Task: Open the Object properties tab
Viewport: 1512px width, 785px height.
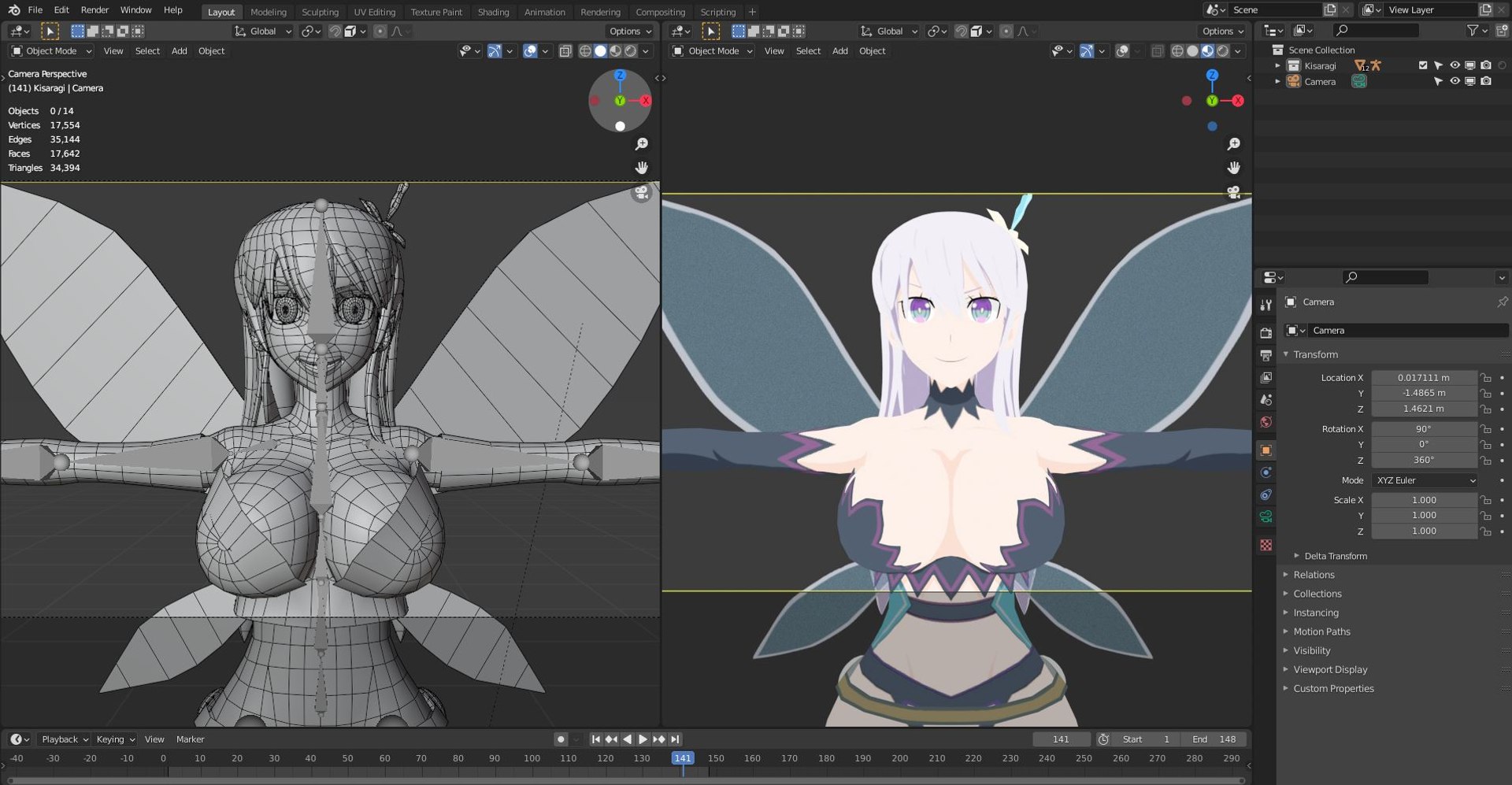Action: click(x=1266, y=450)
